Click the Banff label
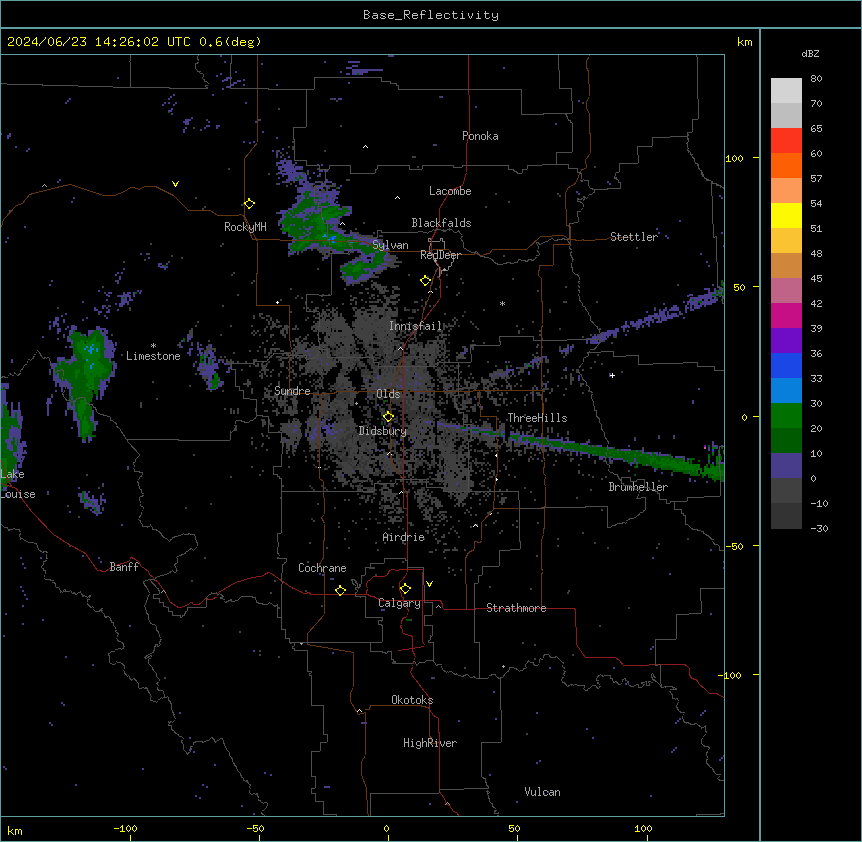The width and height of the screenshot is (862, 842). (124, 567)
